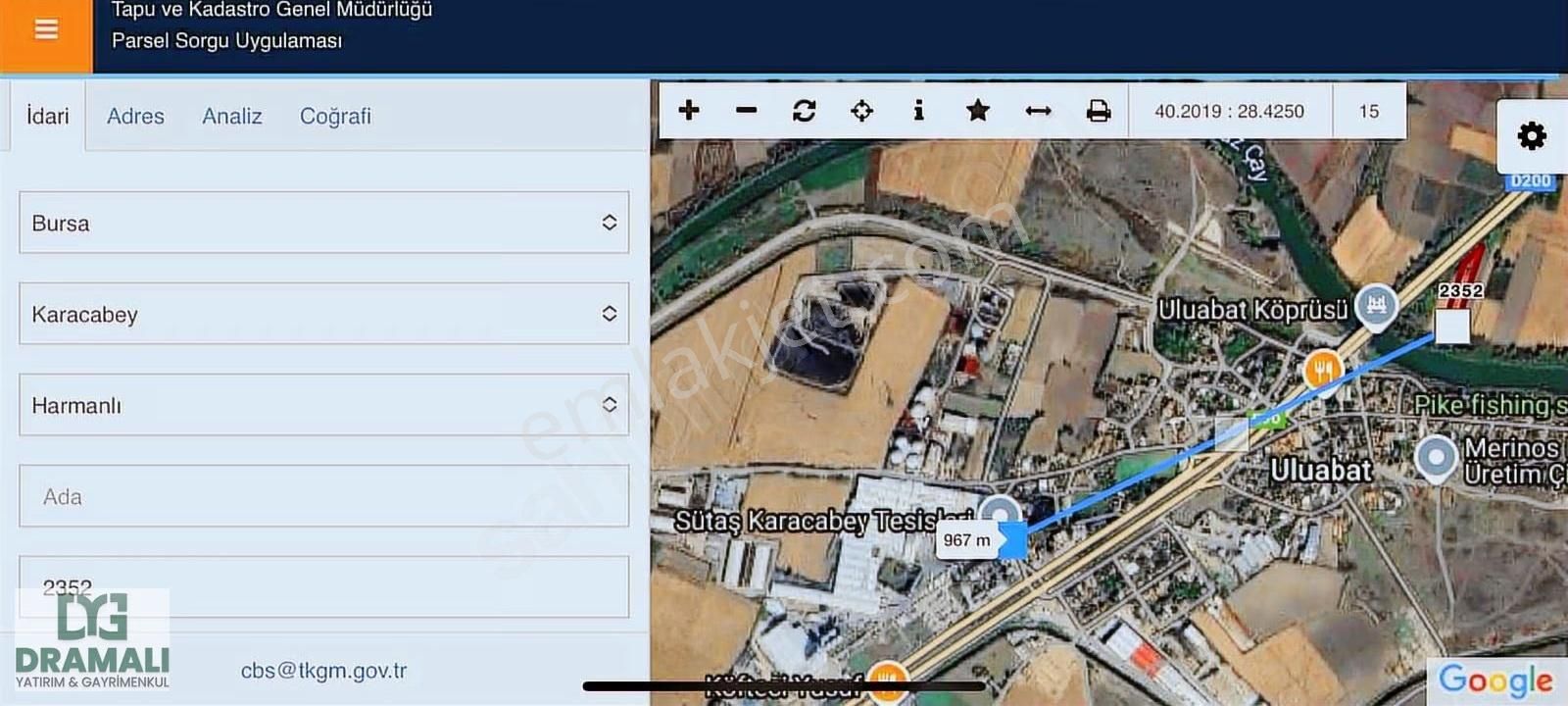Click the refresh map icon
Image resolution: width=1568 pixels, height=706 pixels.
click(x=805, y=111)
